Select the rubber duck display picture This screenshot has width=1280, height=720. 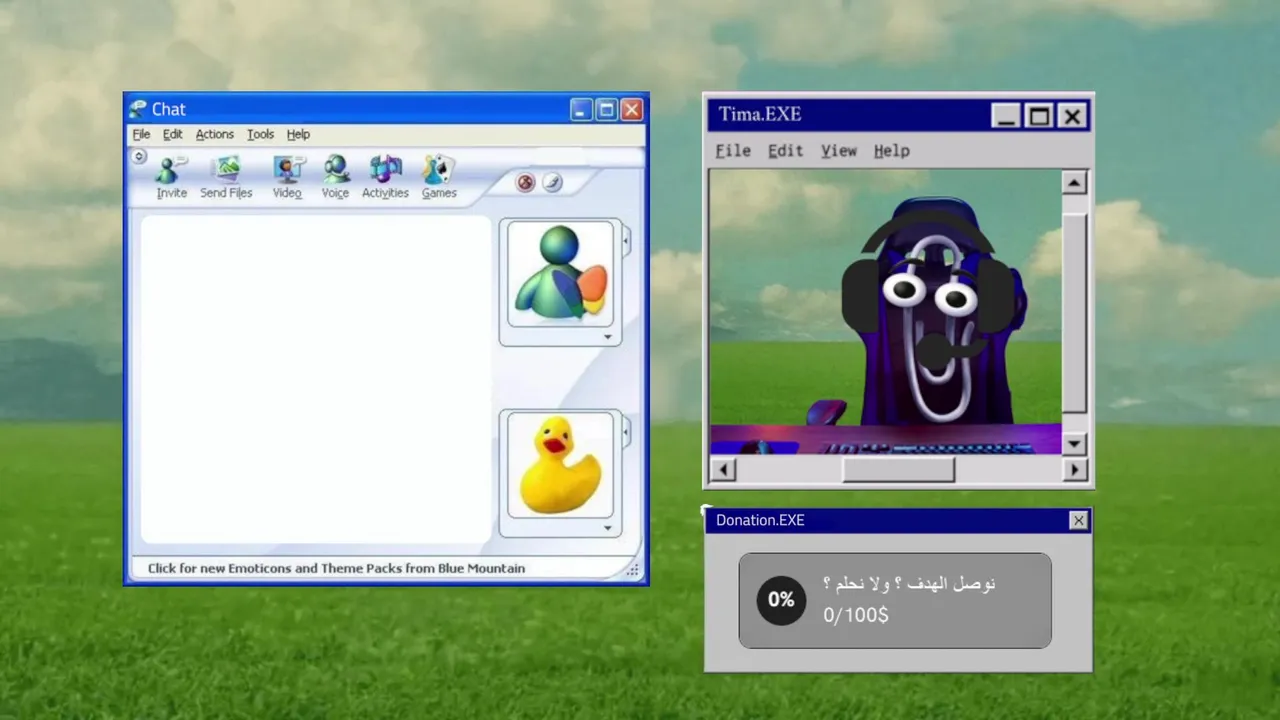pos(560,464)
